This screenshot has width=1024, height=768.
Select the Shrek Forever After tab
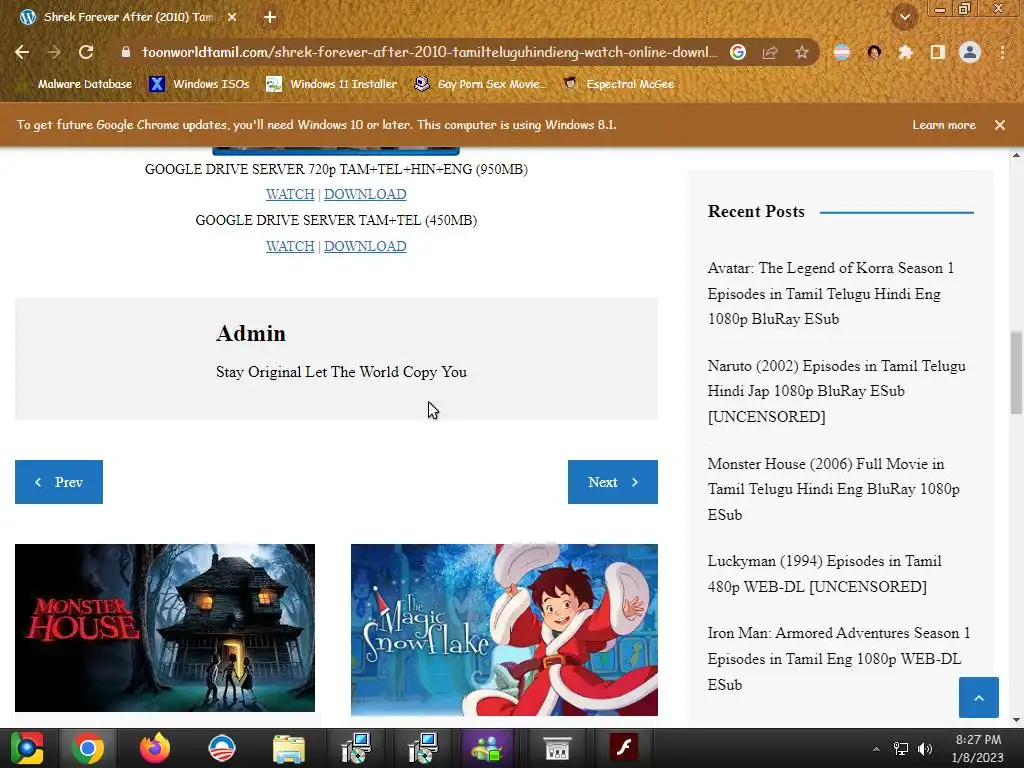[x=128, y=17]
